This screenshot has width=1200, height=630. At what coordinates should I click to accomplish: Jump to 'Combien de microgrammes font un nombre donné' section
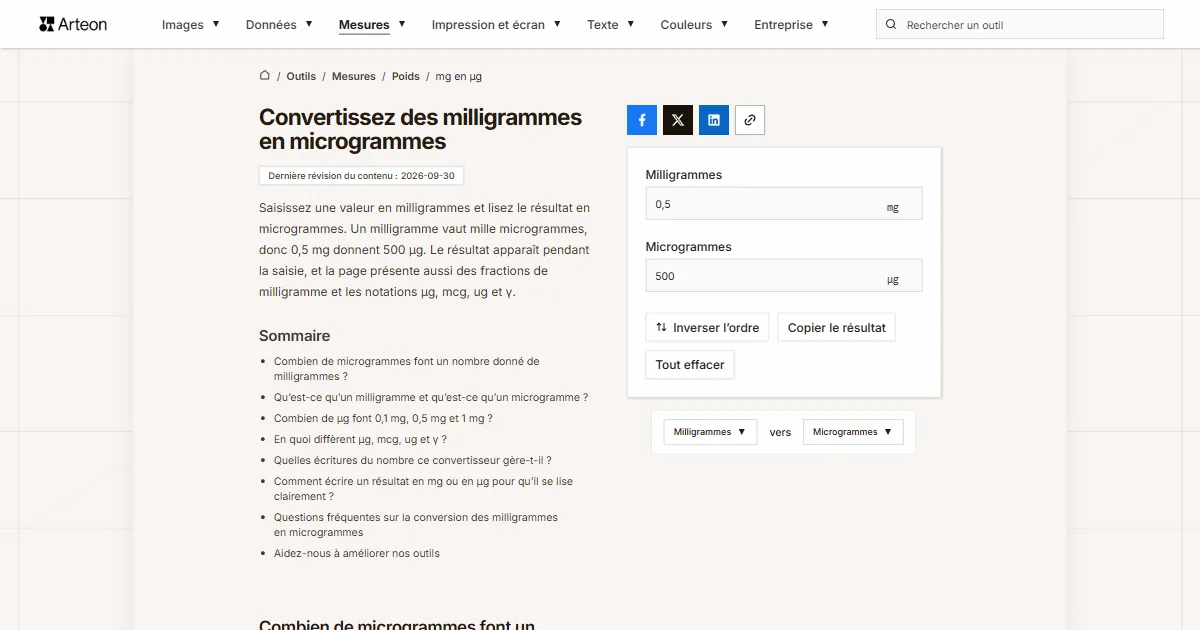pos(406,369)
